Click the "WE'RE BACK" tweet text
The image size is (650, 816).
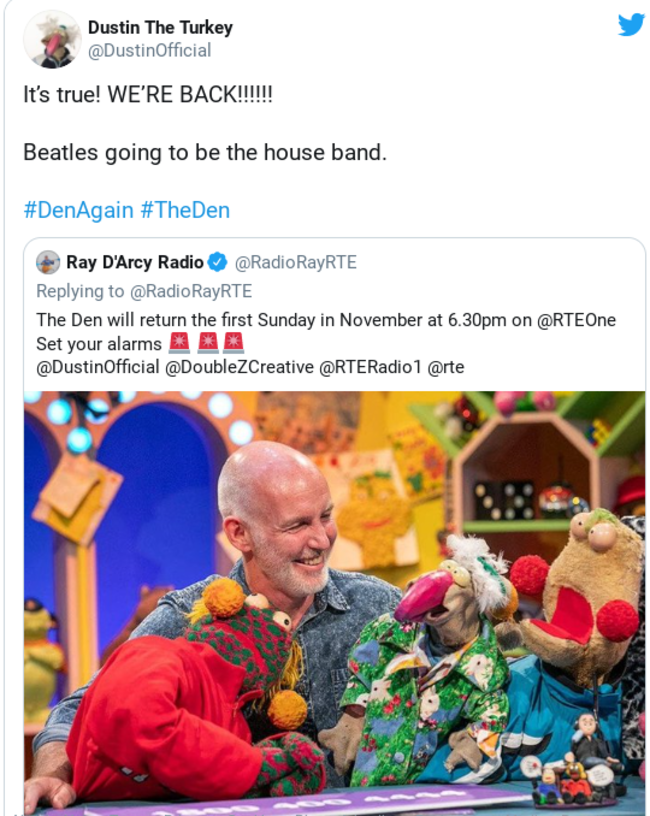148,96
